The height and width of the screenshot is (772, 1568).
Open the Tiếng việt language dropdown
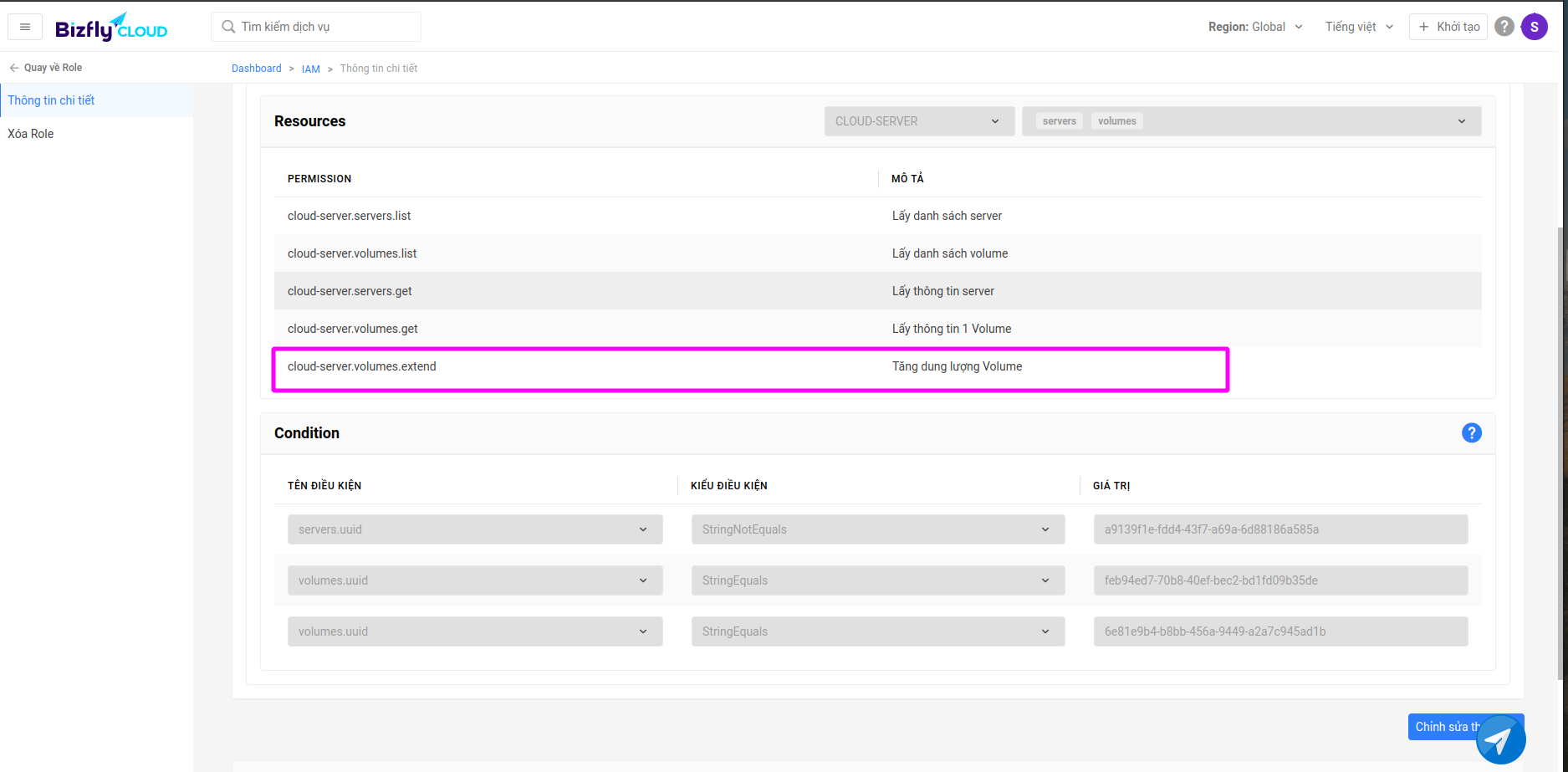(x=1359, y=27)
